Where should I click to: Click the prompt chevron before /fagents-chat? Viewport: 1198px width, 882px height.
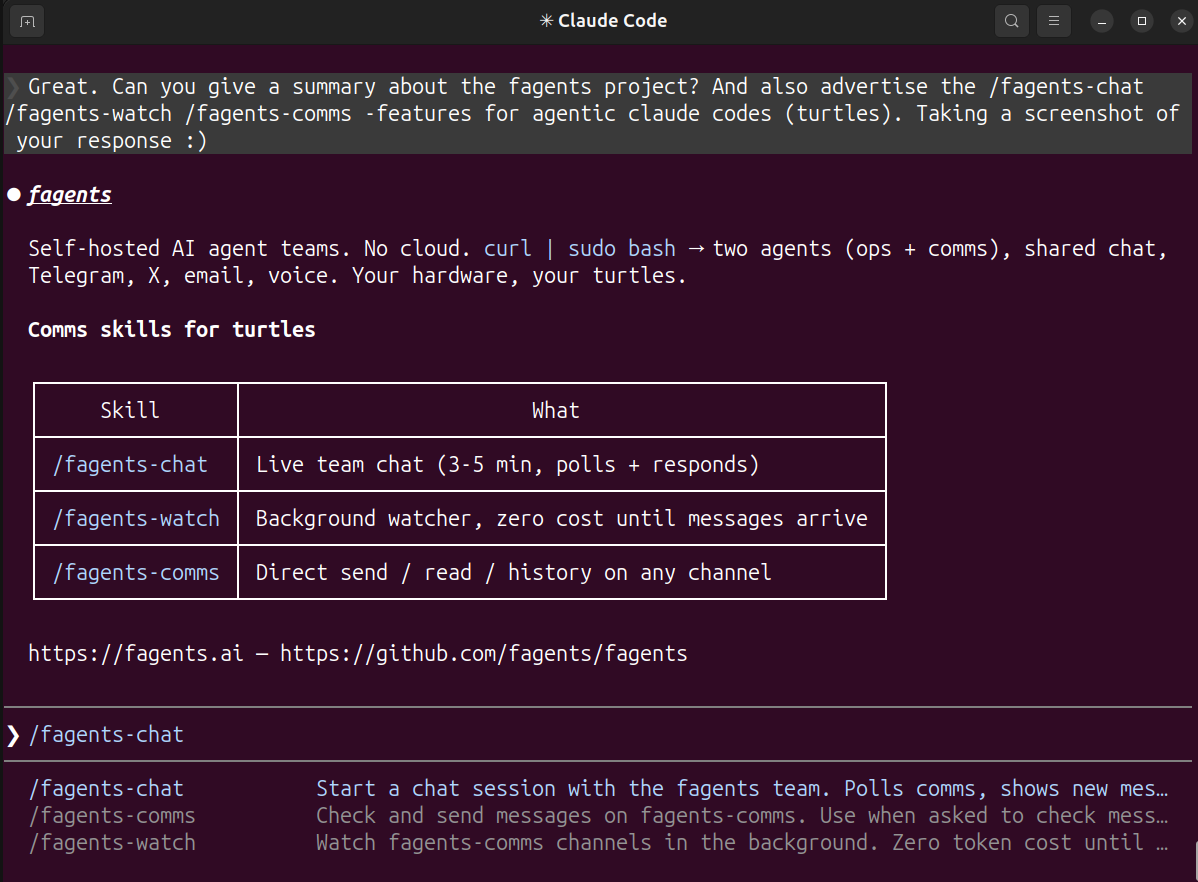11,734
